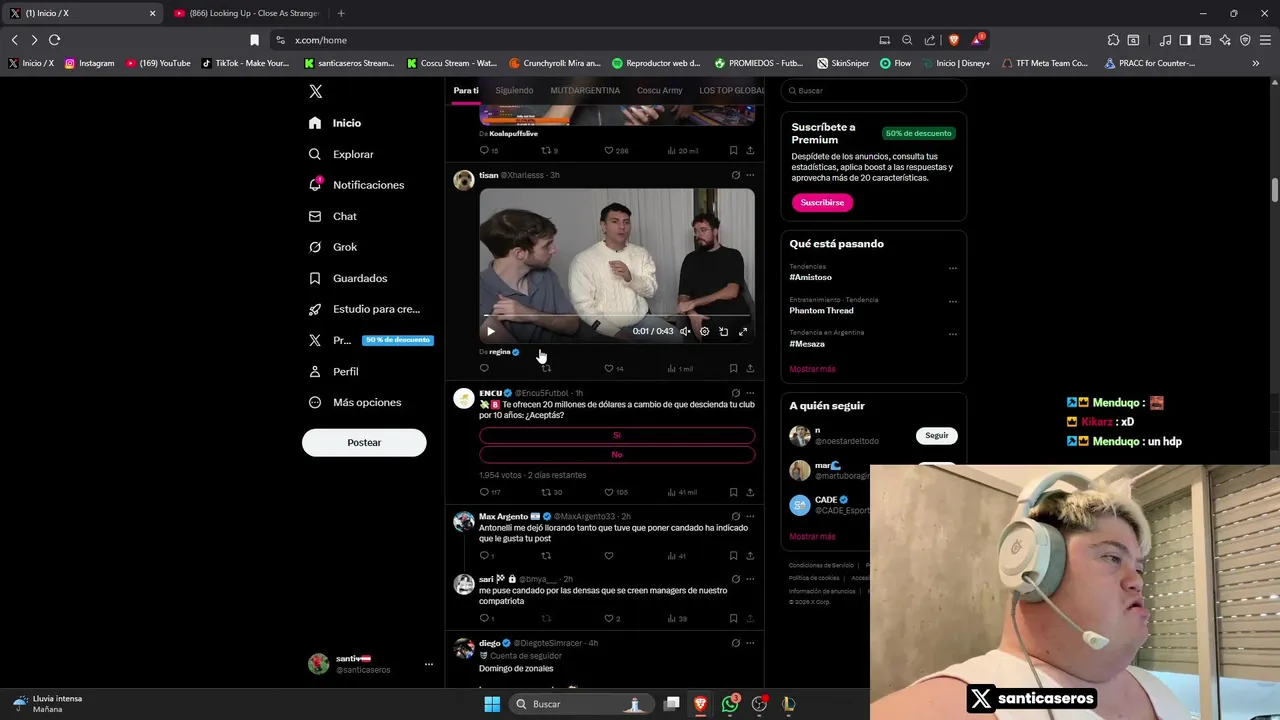Open WhatsApp from the taskbar
The width and height of the screenshot is (1280, 720).
730,704
